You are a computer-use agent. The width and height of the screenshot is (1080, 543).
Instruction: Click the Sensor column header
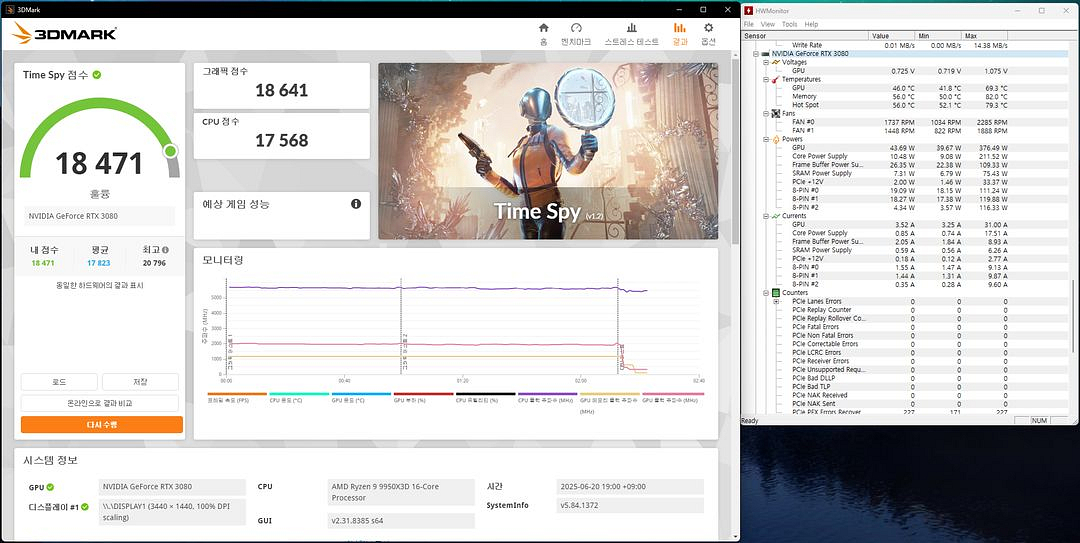tap(805, 36)
